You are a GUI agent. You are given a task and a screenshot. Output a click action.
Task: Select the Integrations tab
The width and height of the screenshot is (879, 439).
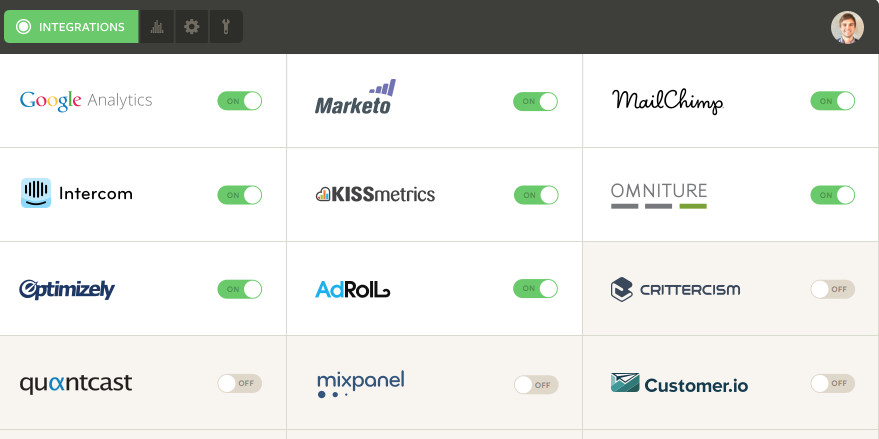click(x=71, y=26)
